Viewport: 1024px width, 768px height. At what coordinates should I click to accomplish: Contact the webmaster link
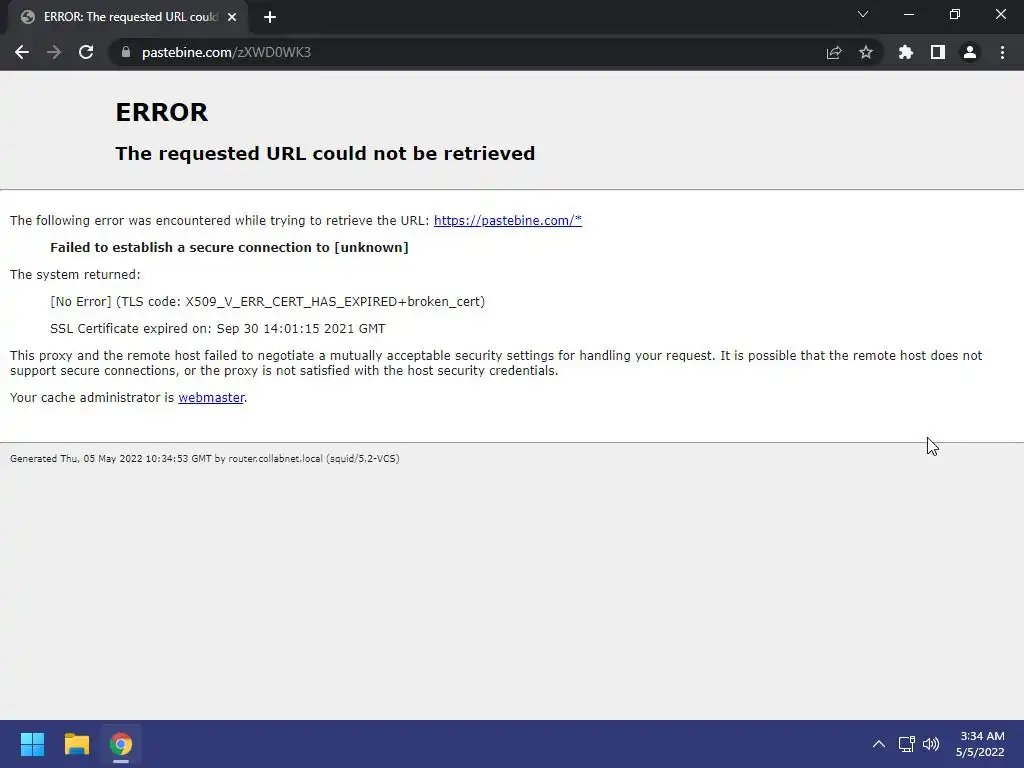tap(211, 398)
